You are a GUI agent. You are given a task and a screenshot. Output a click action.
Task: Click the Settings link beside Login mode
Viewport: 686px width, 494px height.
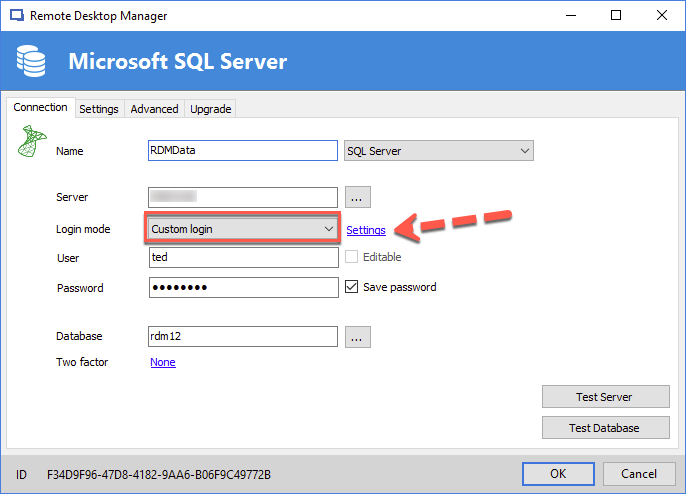click(366, 230)
